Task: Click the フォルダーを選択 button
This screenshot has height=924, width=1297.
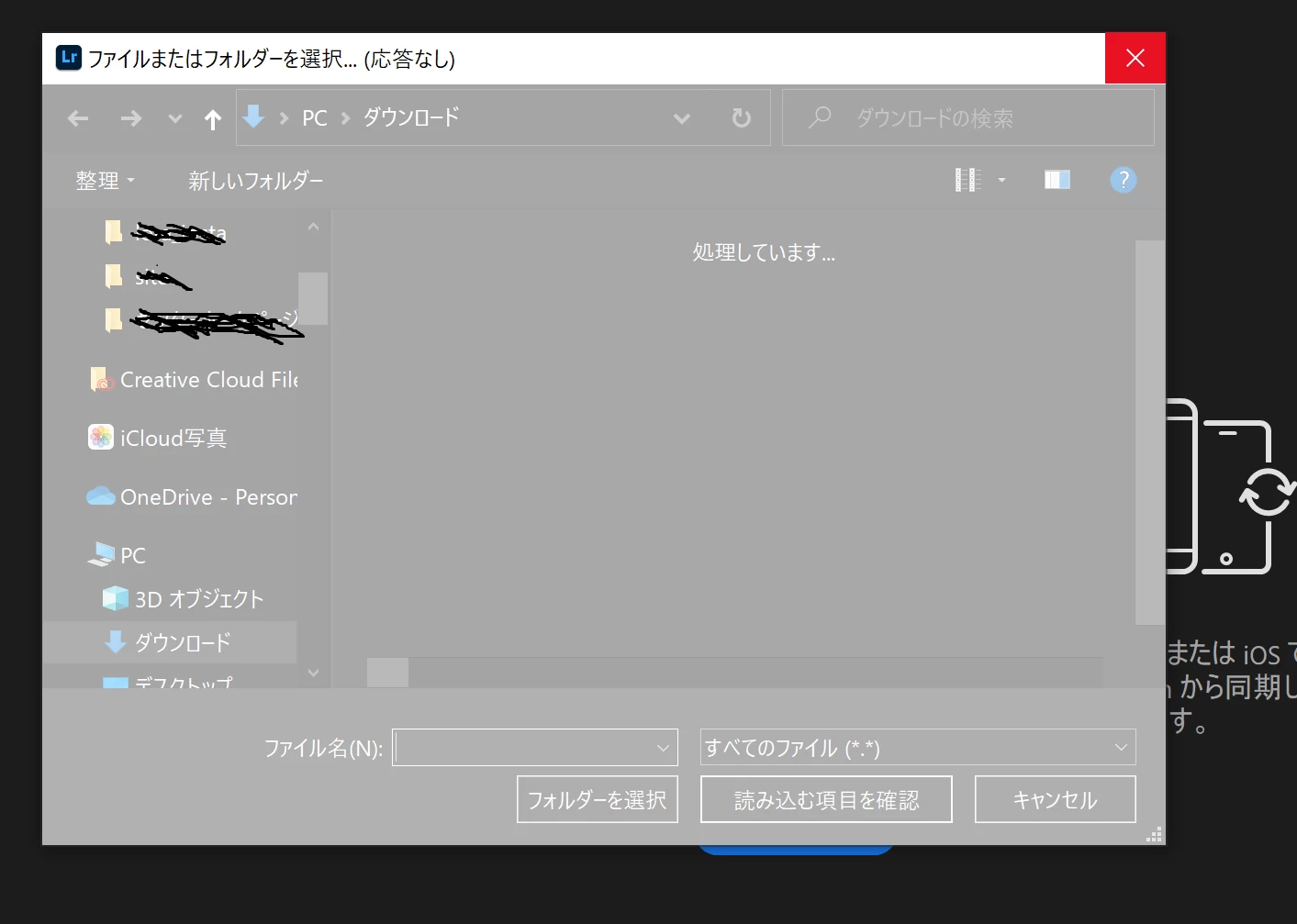Action: point(598,799)
